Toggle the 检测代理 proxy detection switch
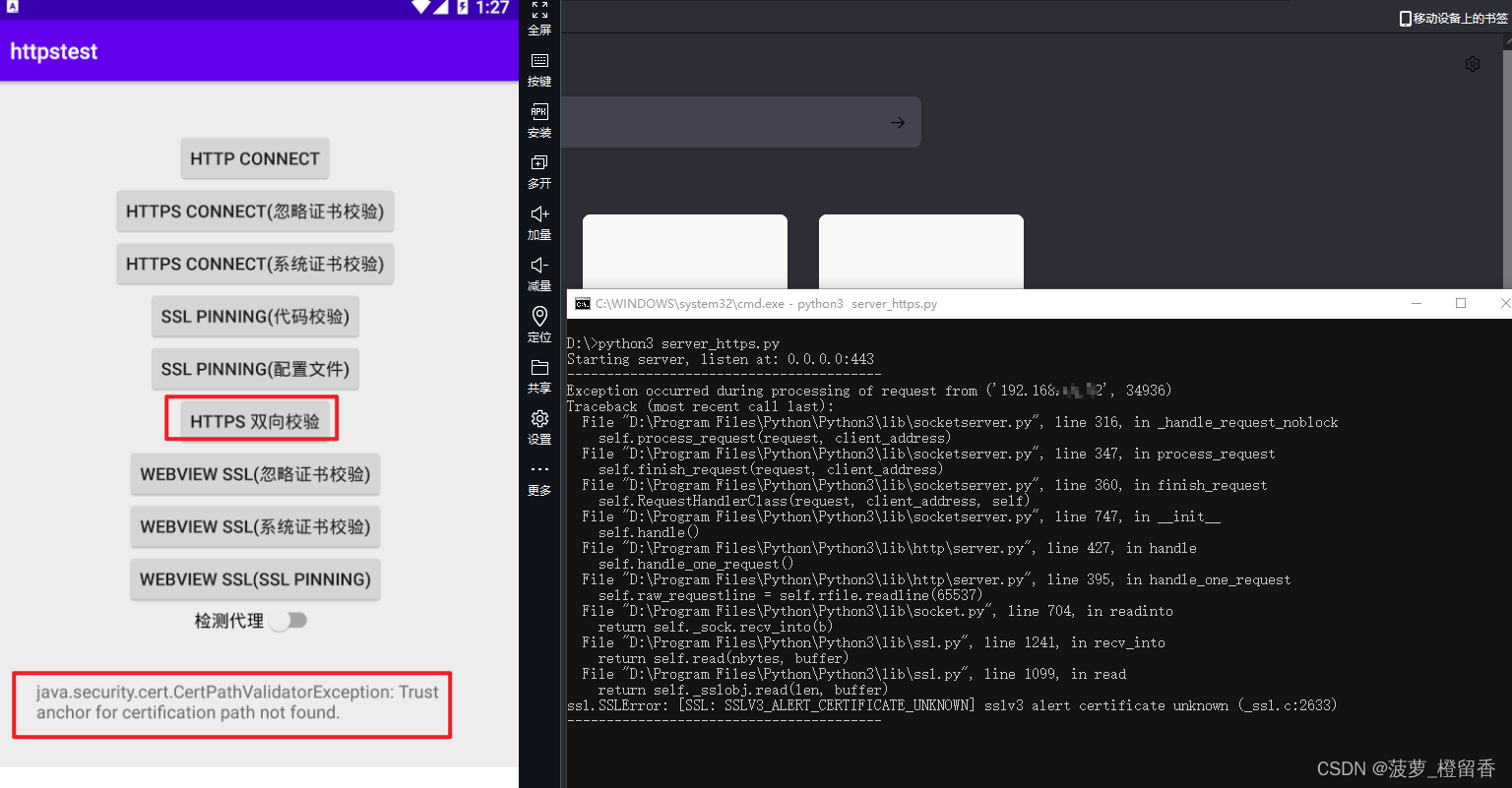The width and height of the screenshot is (1512, 788). coord(289,621)
